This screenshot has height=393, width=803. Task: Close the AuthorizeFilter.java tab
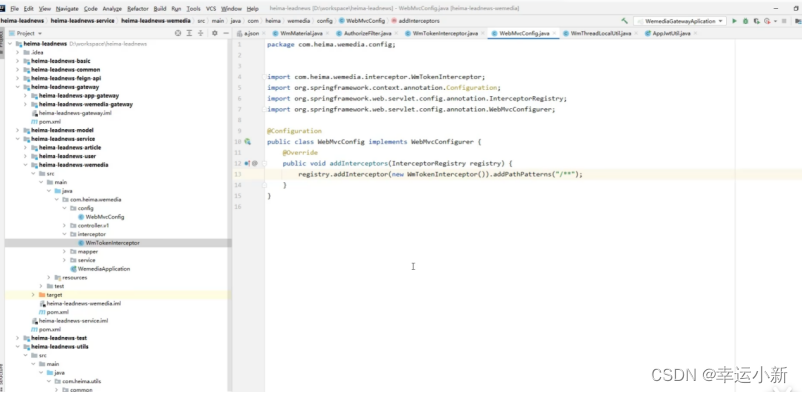(x=396, y=33)
